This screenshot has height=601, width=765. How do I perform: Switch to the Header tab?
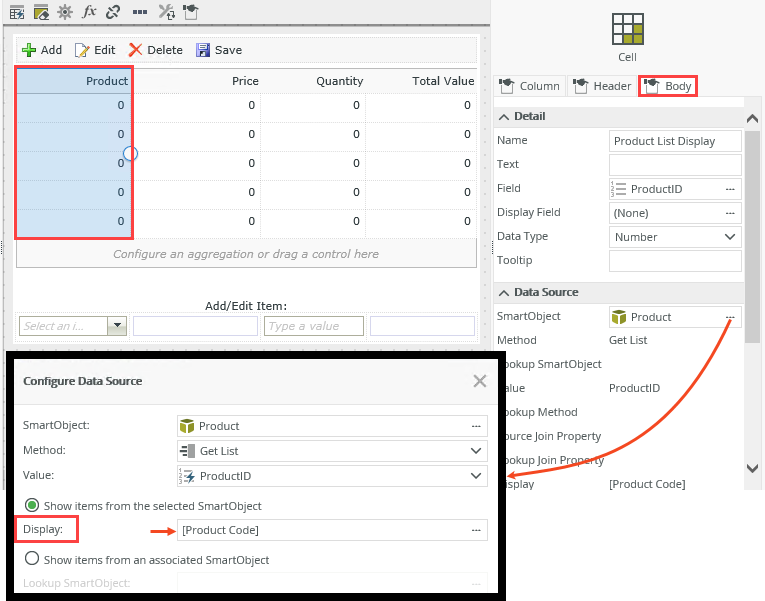602,86
